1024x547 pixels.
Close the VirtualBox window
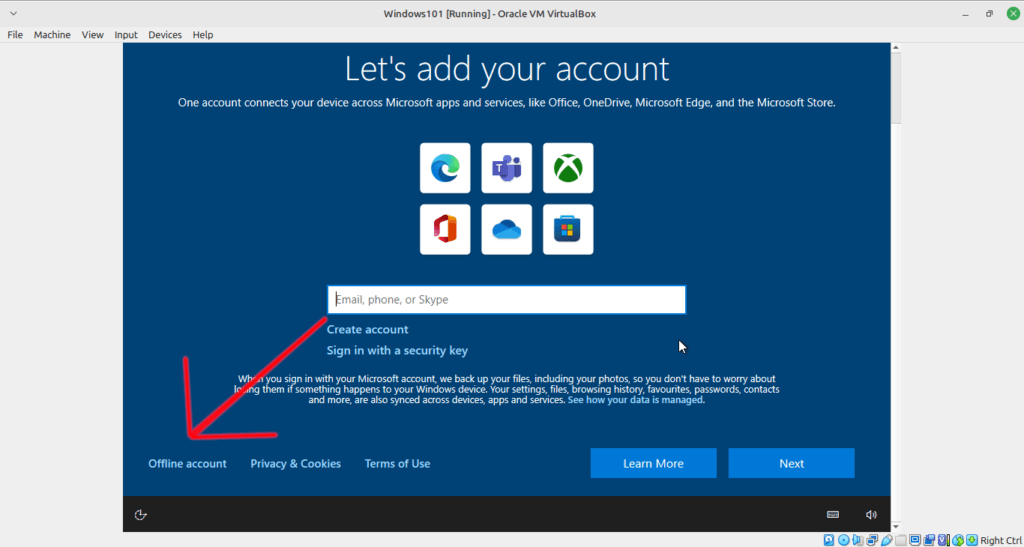click(x=1013, y=14)
